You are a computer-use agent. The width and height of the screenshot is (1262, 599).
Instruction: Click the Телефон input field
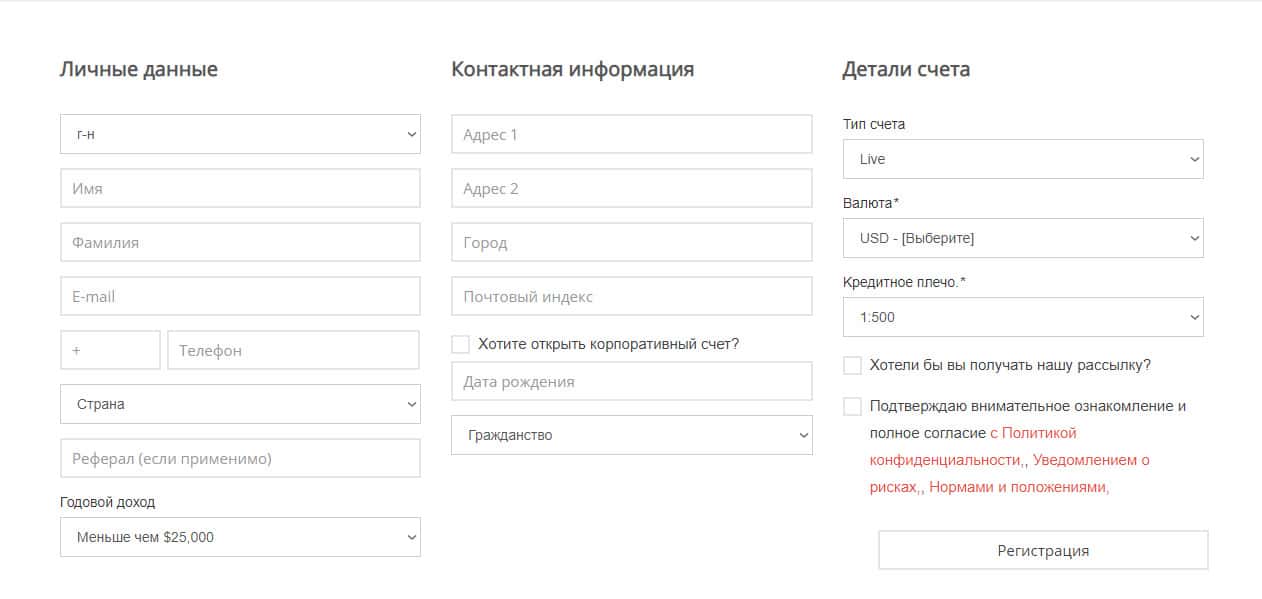tap(293, 350)
